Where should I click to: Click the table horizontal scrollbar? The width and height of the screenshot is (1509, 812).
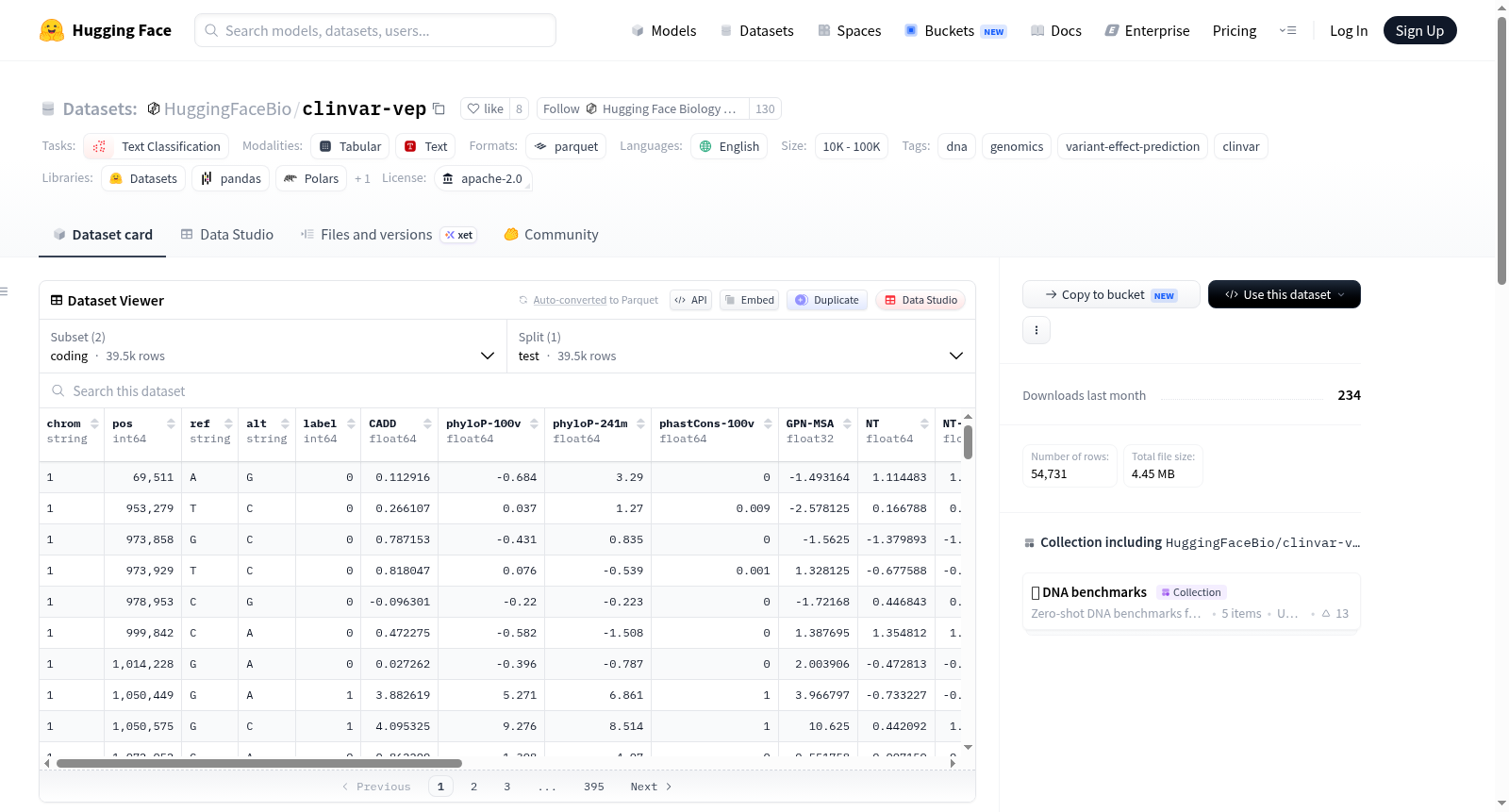259,763
